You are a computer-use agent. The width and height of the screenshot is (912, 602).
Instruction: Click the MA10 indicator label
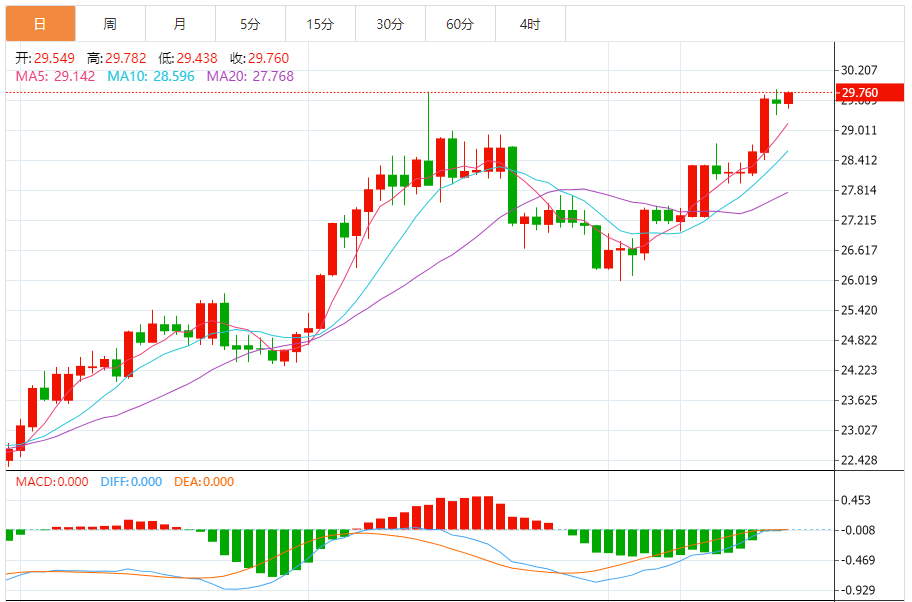click(151, 76)
